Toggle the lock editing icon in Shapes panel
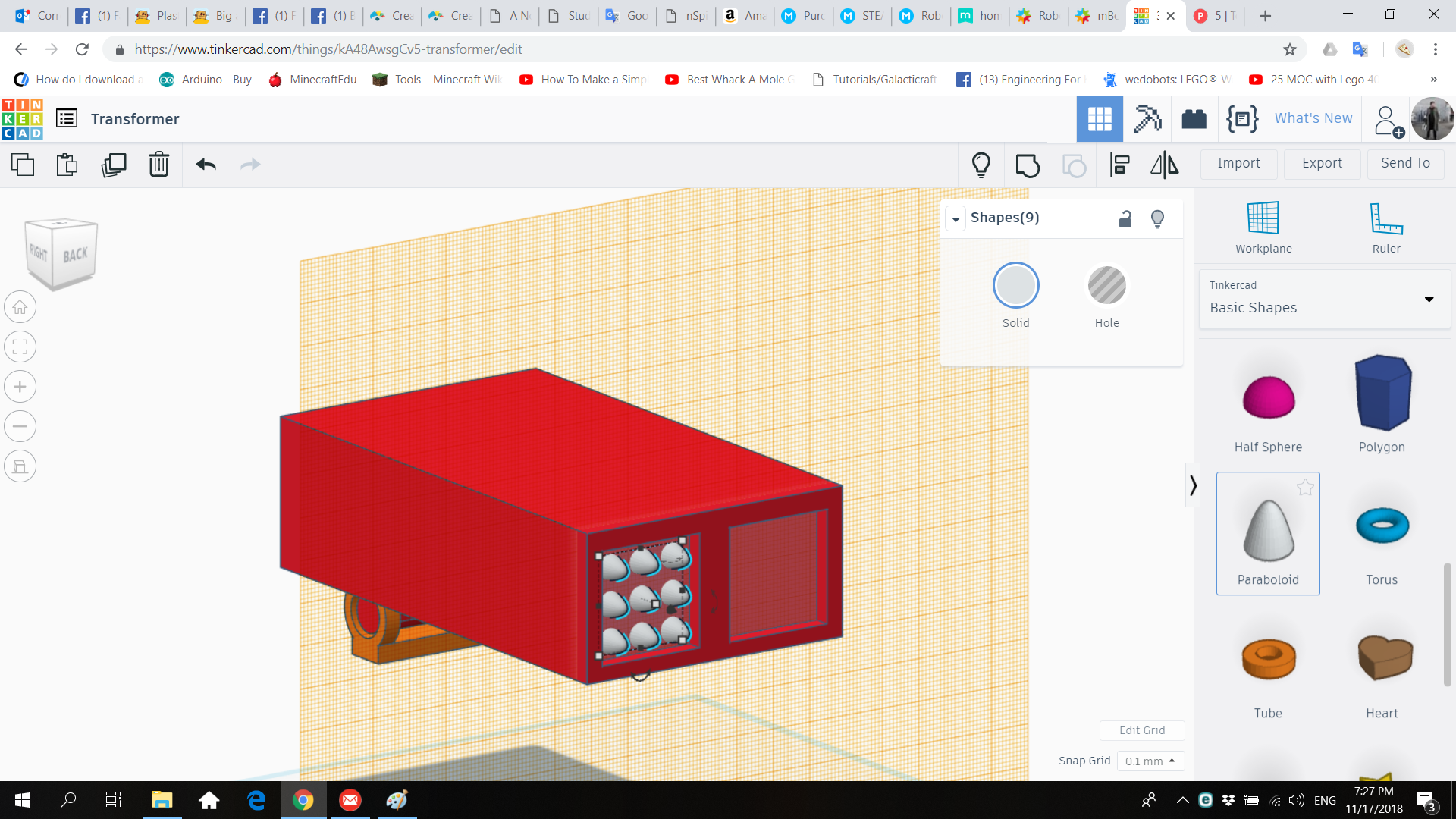The height and width of the screenshot is (819, 1456). point(1125,219)
